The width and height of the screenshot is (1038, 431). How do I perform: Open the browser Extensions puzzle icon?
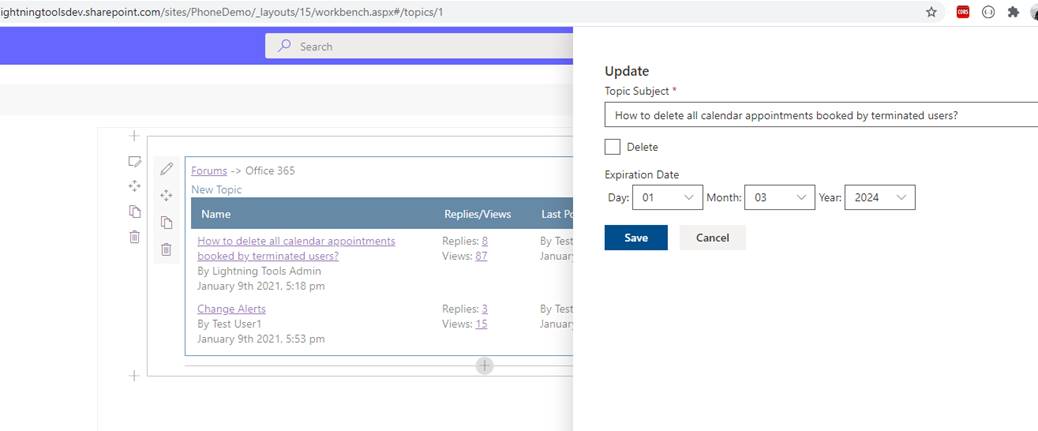click(x=1013, y=12)
